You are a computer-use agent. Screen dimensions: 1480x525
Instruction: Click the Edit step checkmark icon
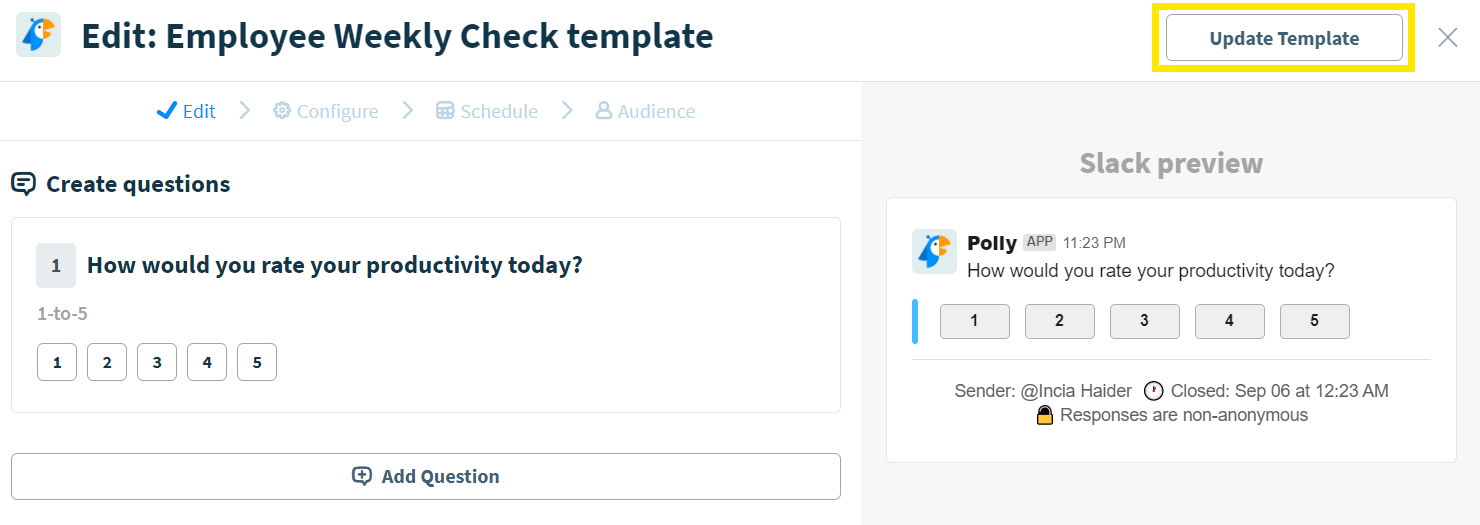167,111
